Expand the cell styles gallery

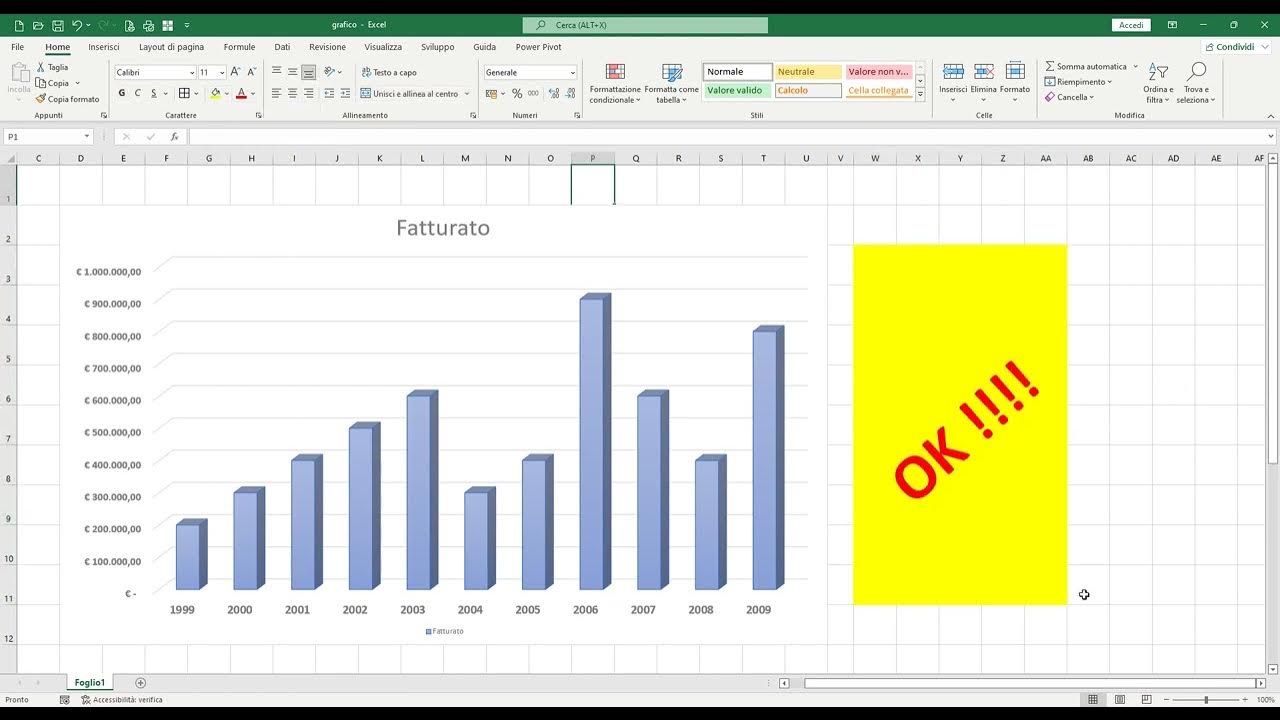(920, 95)
